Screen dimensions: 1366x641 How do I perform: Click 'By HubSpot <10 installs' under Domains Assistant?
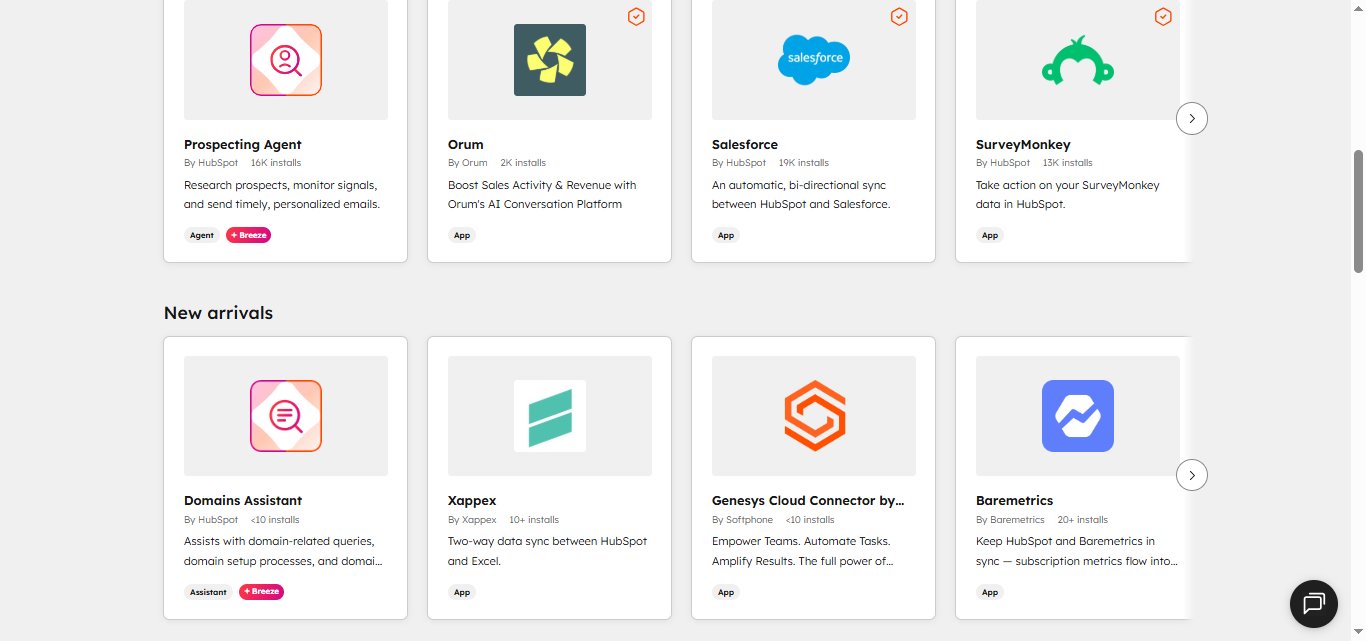pyautogui.click(x=241, y=520)
